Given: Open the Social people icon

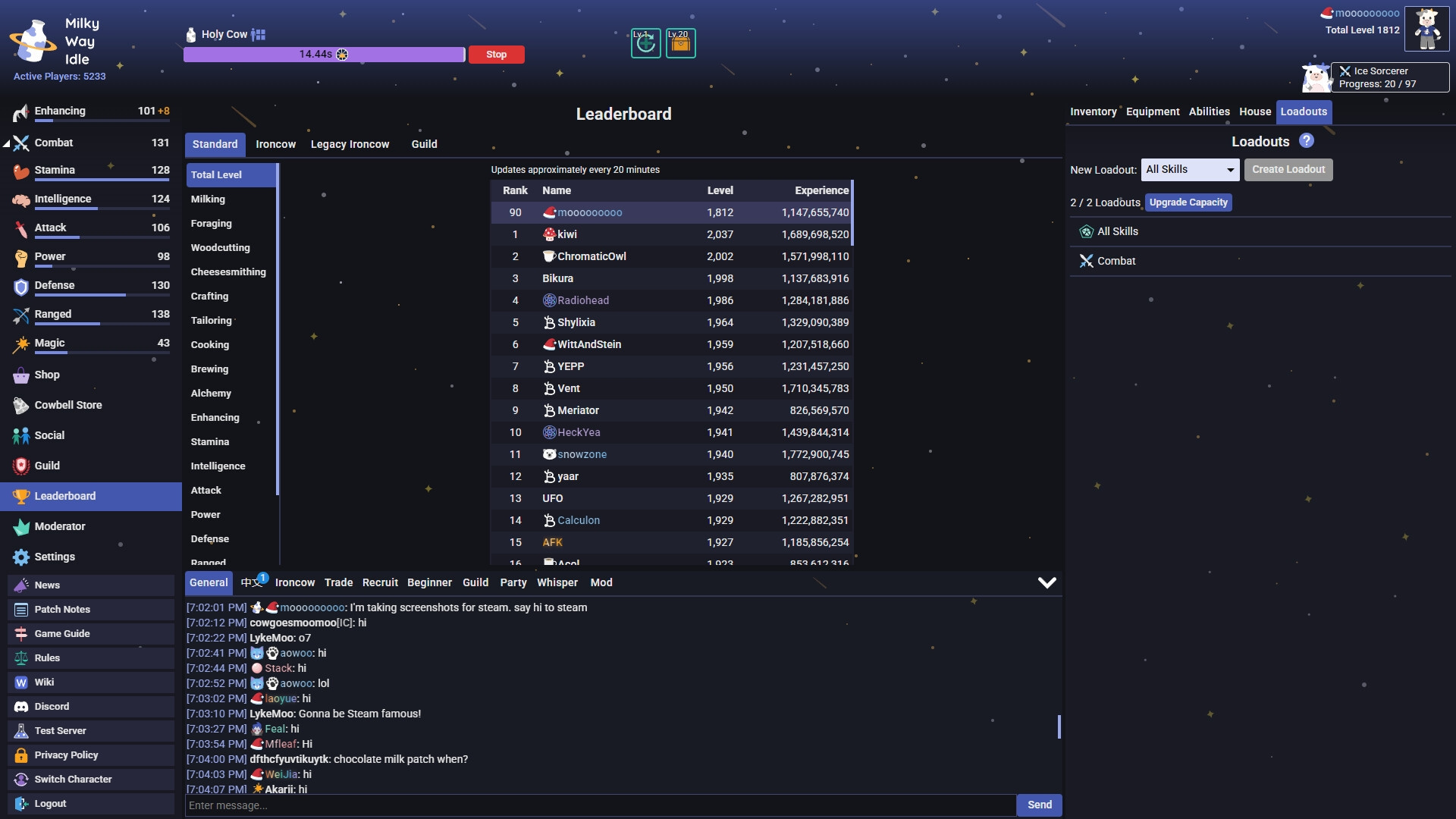Looking at the screenshot, I should coord(21,435).
